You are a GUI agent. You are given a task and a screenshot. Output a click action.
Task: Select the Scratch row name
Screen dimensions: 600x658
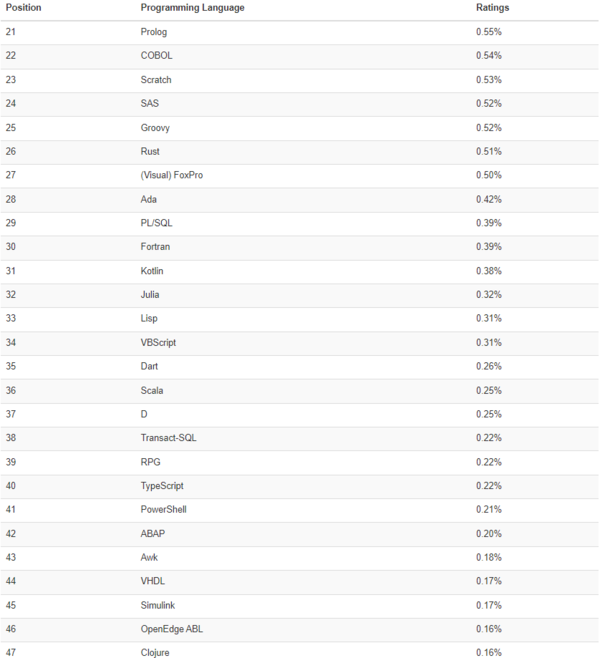click(x=157, y=80)
